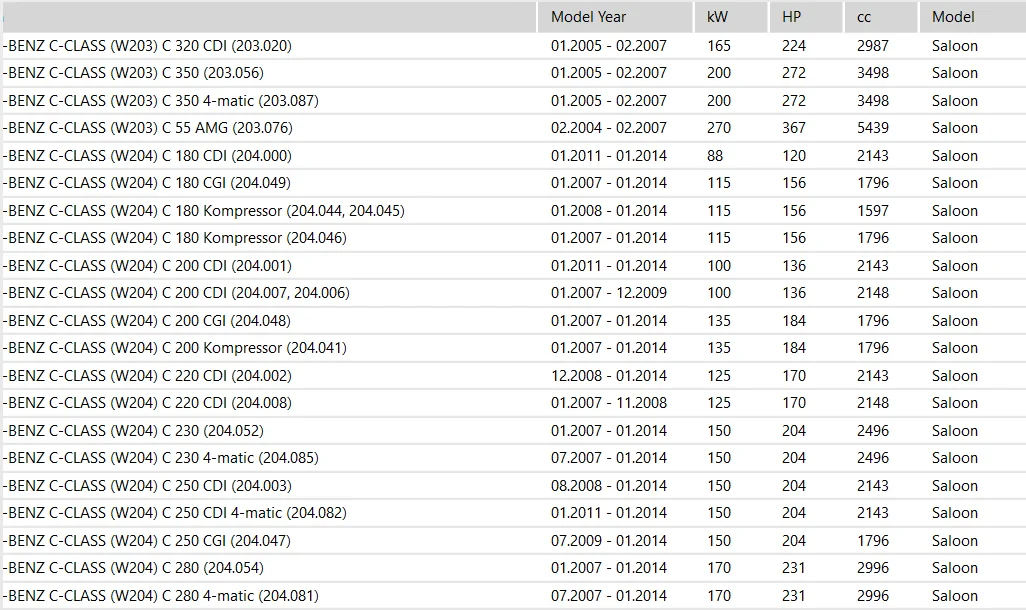Screen dimensions: 1026x610
Task: Sort by the Model Year column header
Action: pos(614,17)
